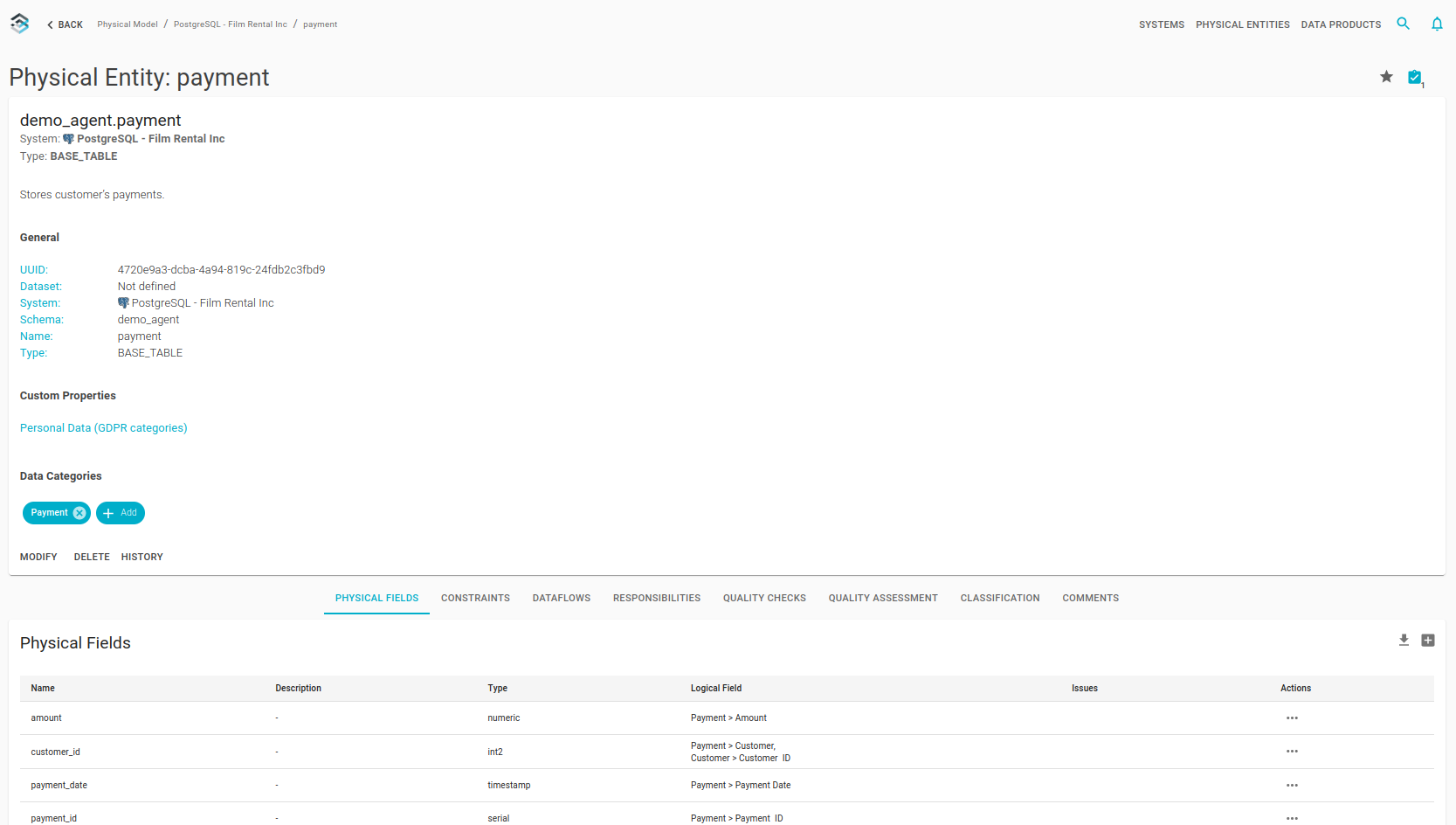Open the tasks clipboard check icon

[x=1415, y=78]
